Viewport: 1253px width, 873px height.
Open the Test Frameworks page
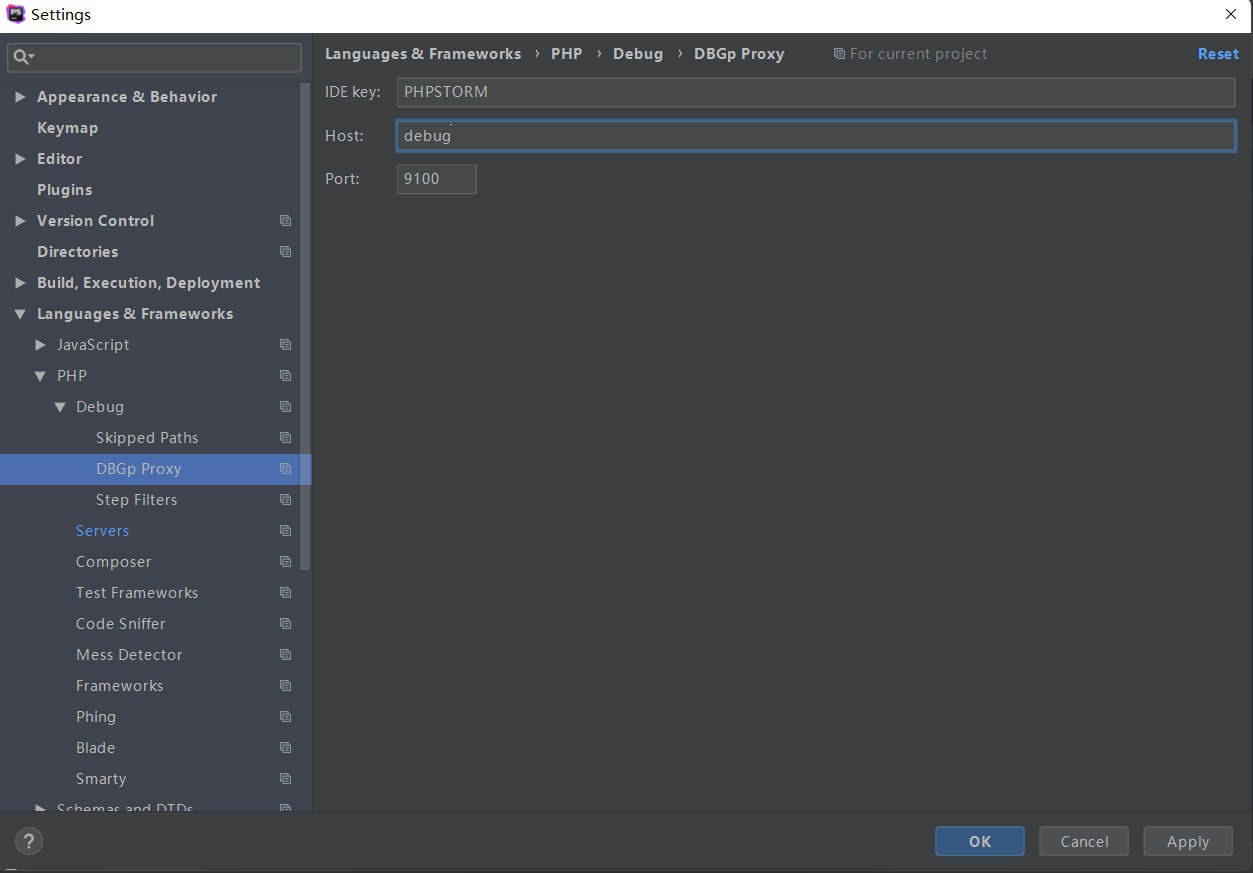137,593
